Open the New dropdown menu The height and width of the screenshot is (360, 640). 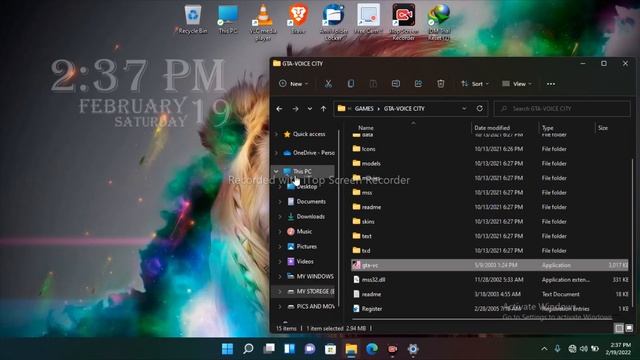(x=294, y=84)
